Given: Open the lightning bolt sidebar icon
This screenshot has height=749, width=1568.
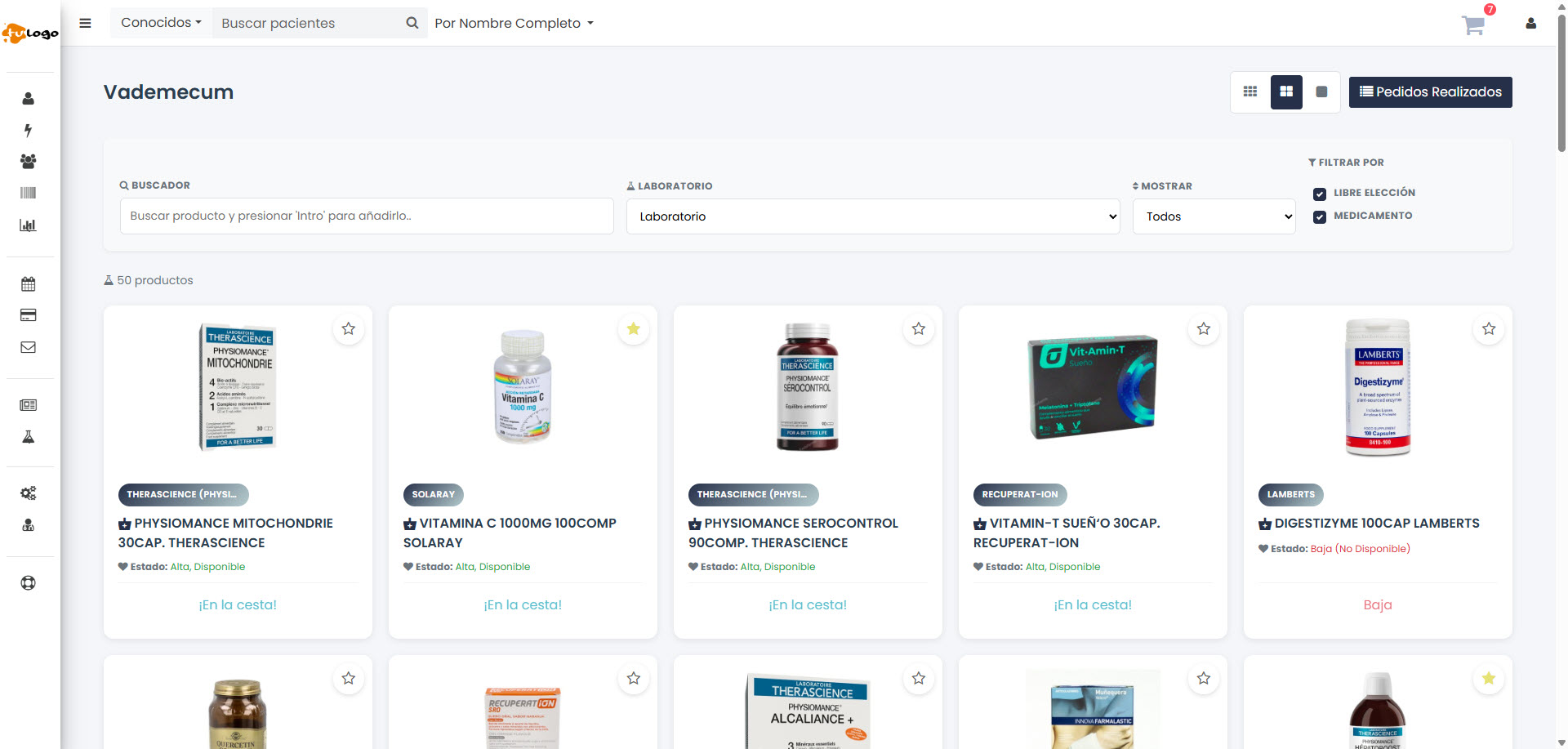Looking at the screenshot, I should click(x=29, y=130).
